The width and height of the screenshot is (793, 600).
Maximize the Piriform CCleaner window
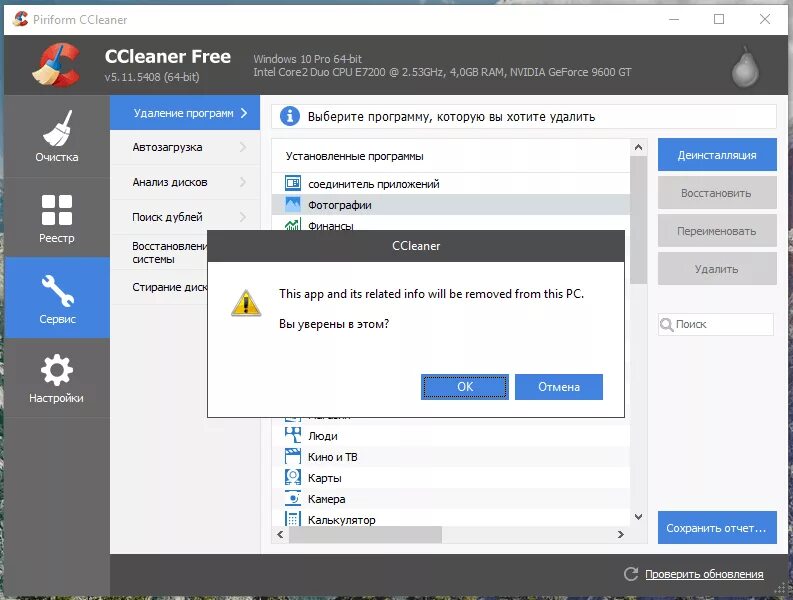(x=719, y=19)
